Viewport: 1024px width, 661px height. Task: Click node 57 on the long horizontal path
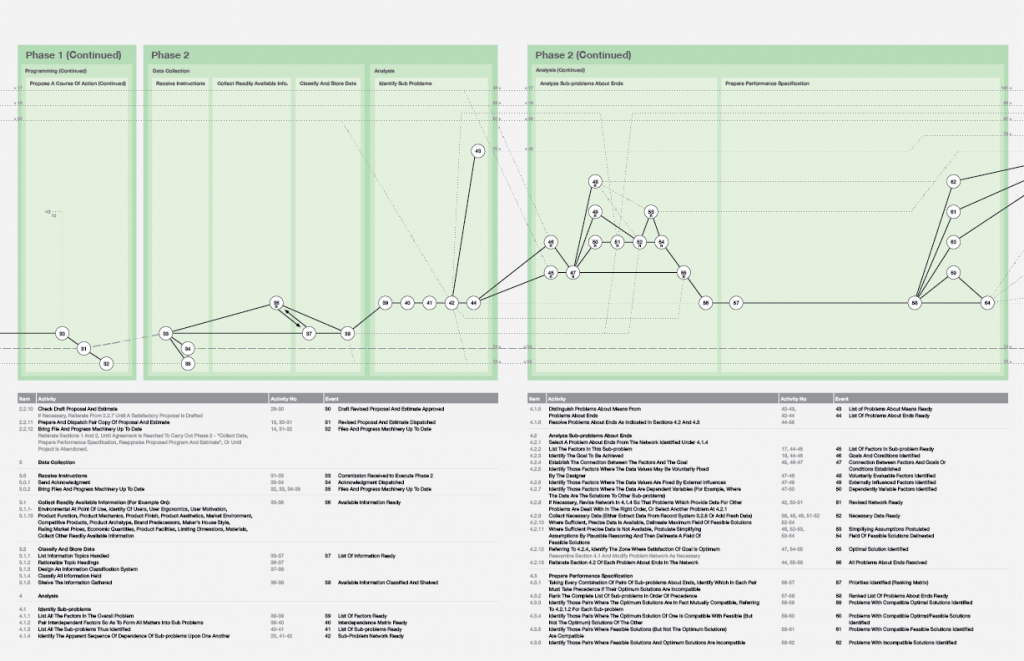(735, 302)
